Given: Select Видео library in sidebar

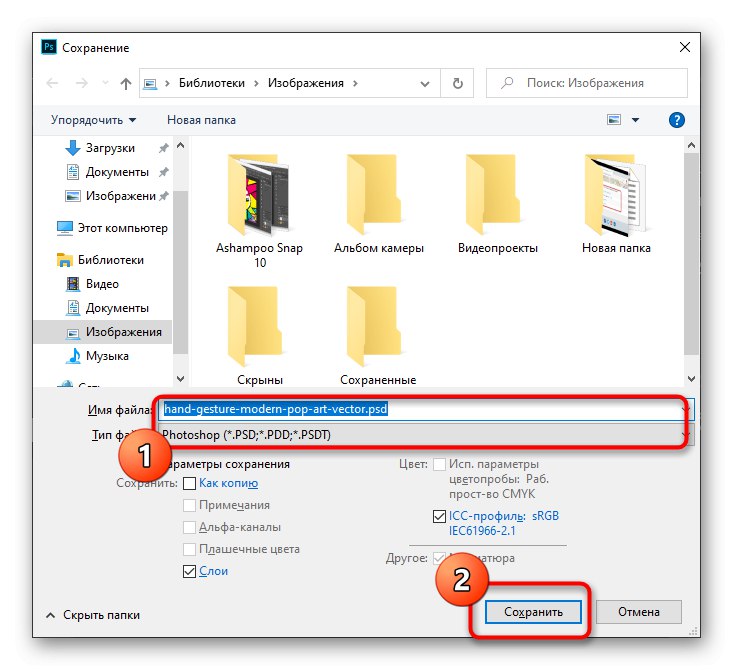Looking at the screenshot, I should point(93,284).
